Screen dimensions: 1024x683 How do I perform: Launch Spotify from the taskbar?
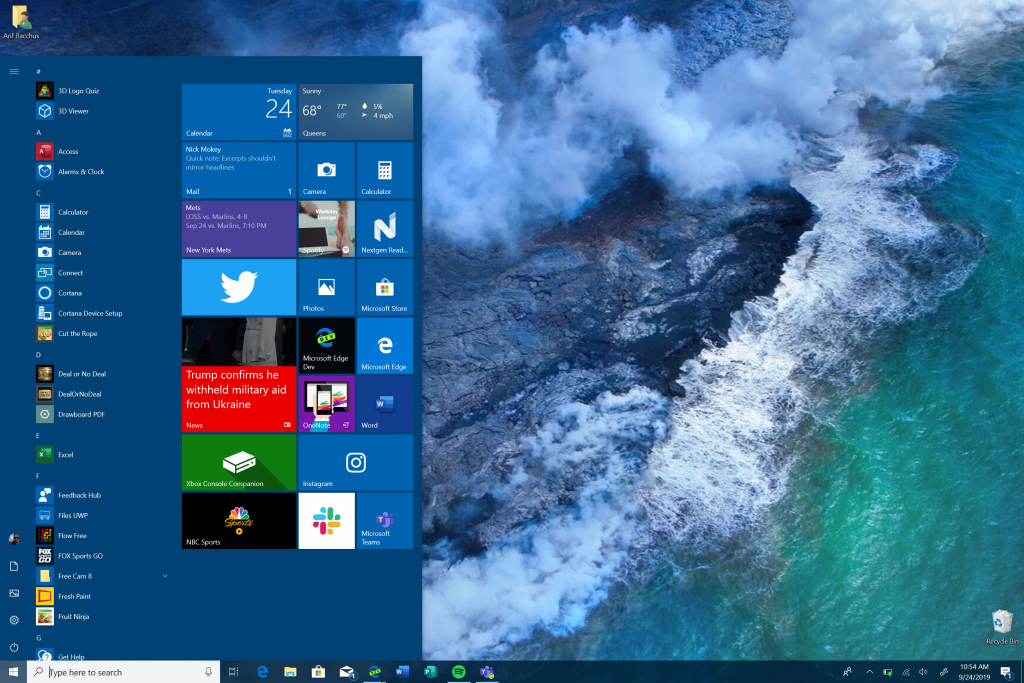[x=459, y=673]
